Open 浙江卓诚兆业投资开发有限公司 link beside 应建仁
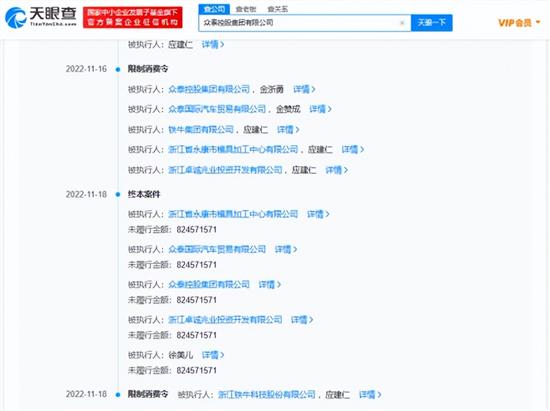Image resolution: width=550 pixels, height=411 pixels. coord(225,170)
